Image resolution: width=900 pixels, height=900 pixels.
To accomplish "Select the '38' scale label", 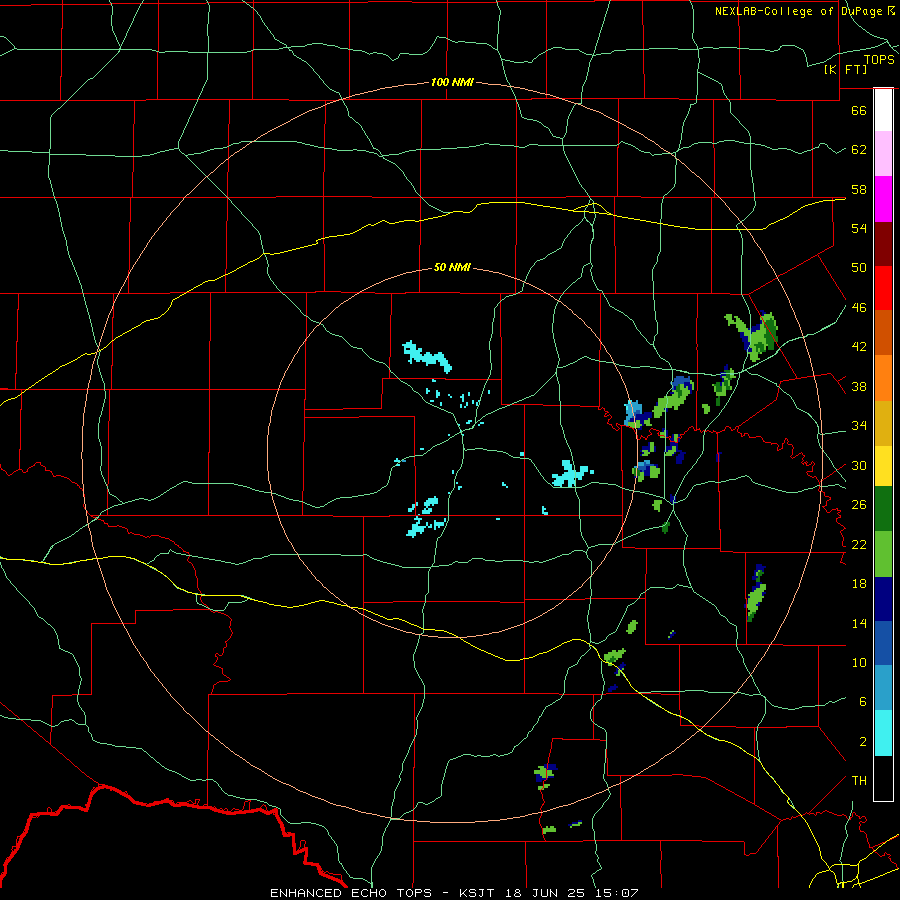I will click(x=859, y=387).
